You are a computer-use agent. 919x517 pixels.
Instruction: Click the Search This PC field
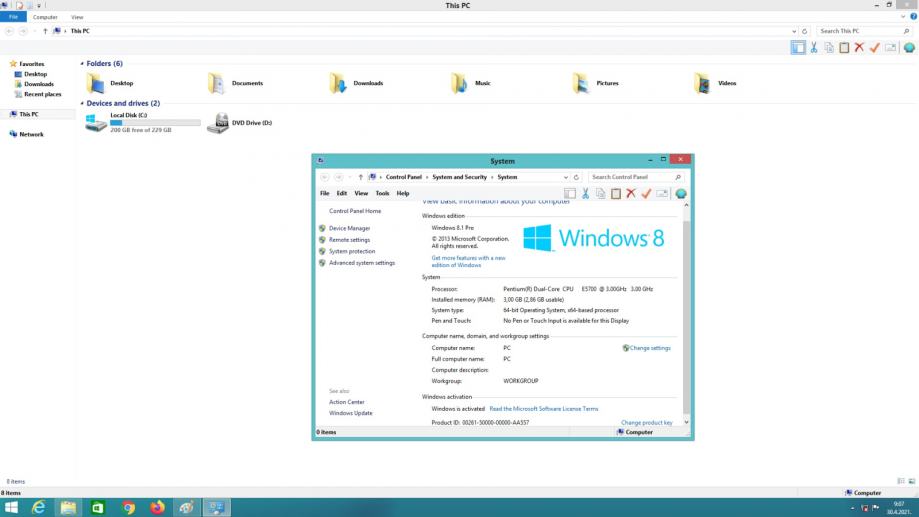pos(864,31)
